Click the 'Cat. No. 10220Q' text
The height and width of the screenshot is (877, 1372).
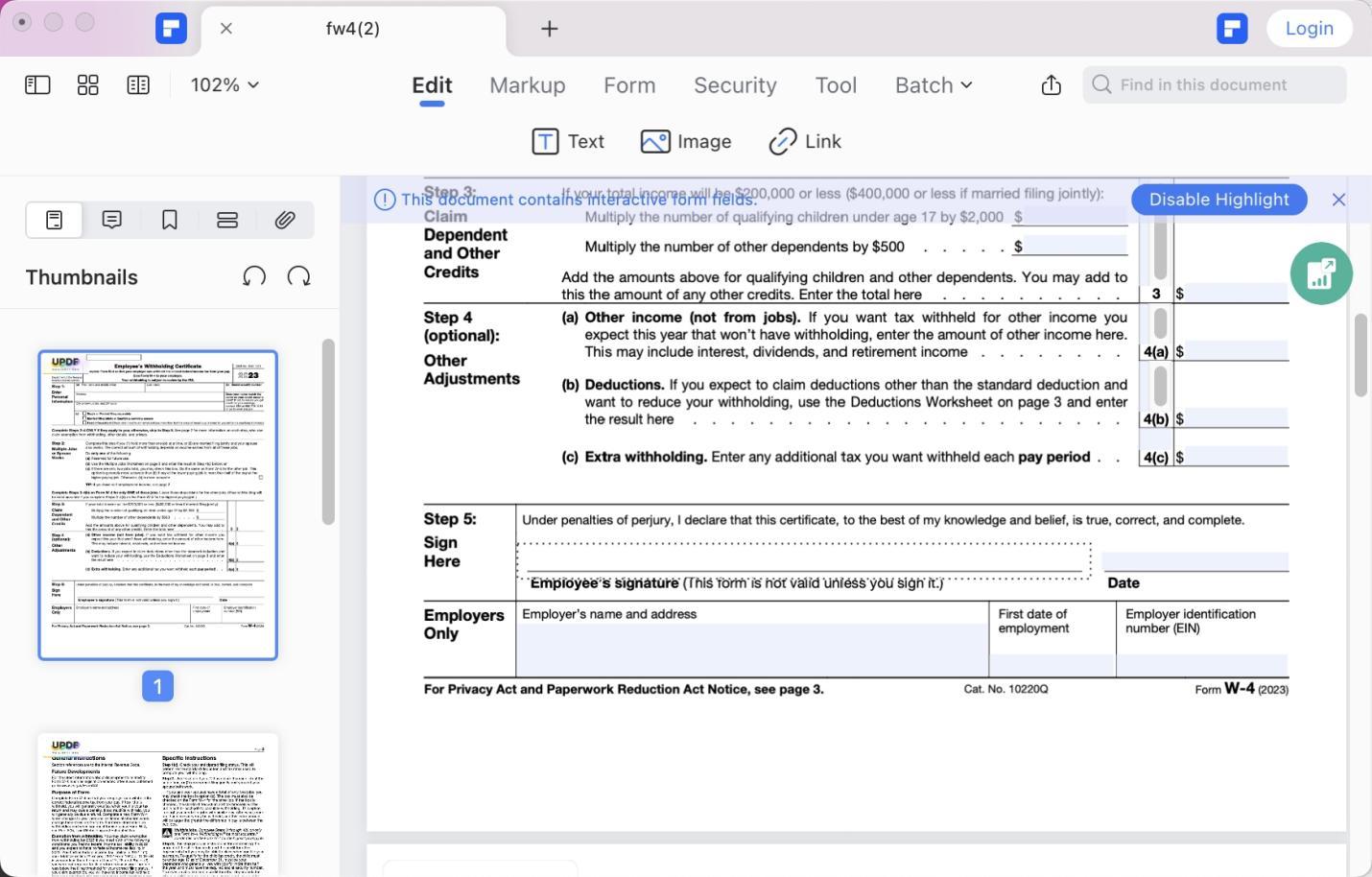tap(1005, 689)
